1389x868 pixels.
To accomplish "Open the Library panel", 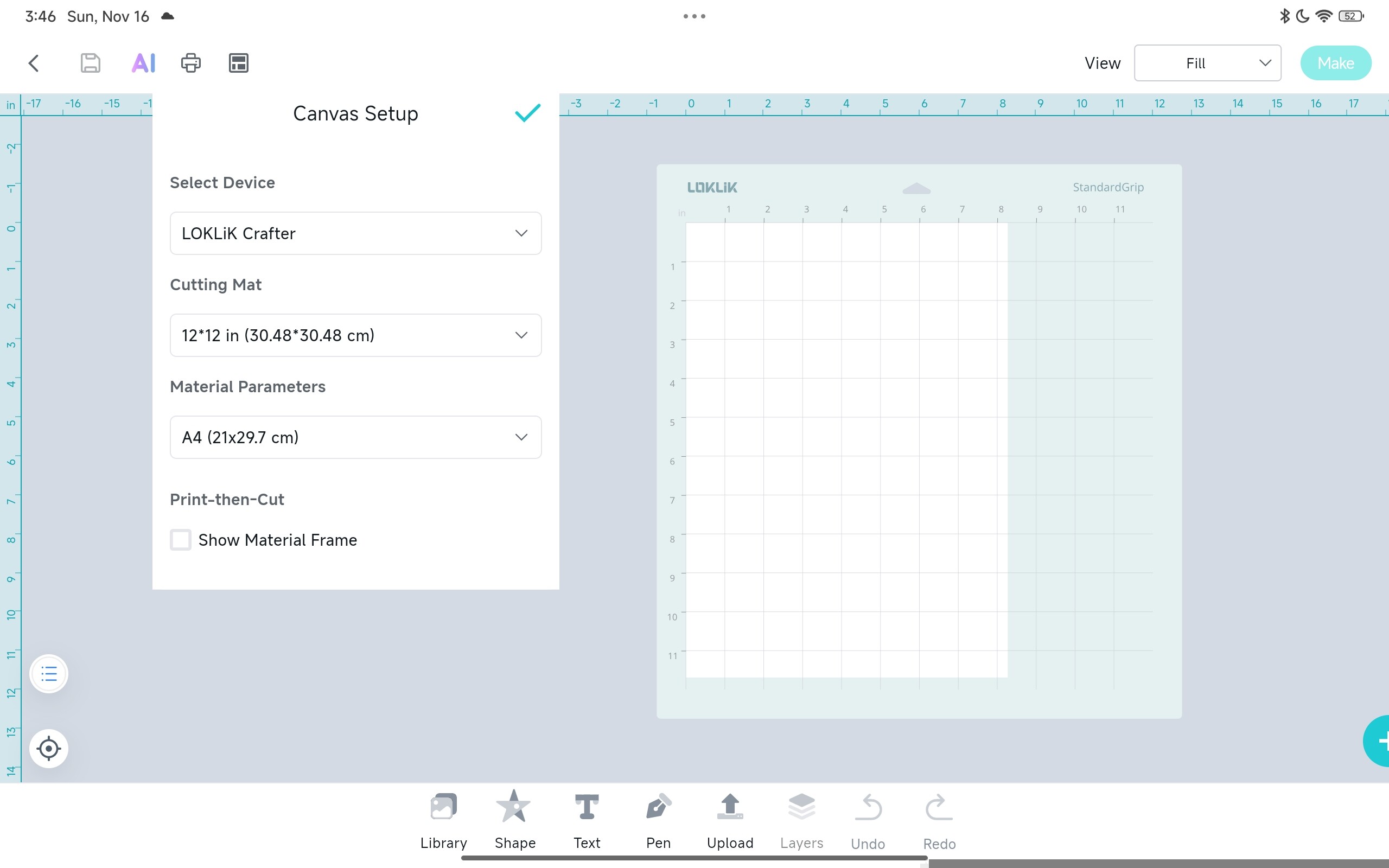I will coord(443,819).
